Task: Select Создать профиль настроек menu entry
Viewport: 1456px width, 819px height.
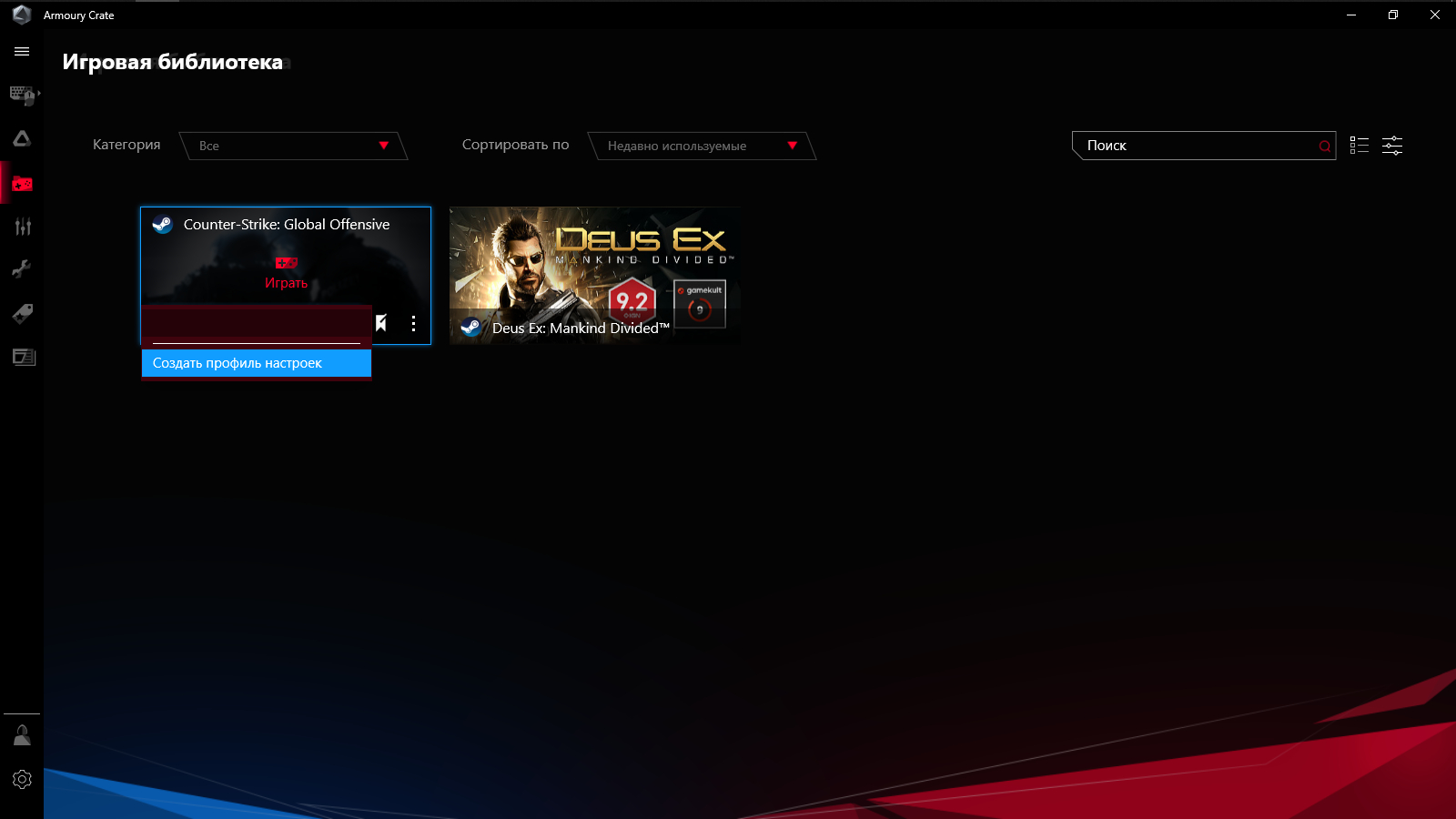Action: [x=257, y=363]
